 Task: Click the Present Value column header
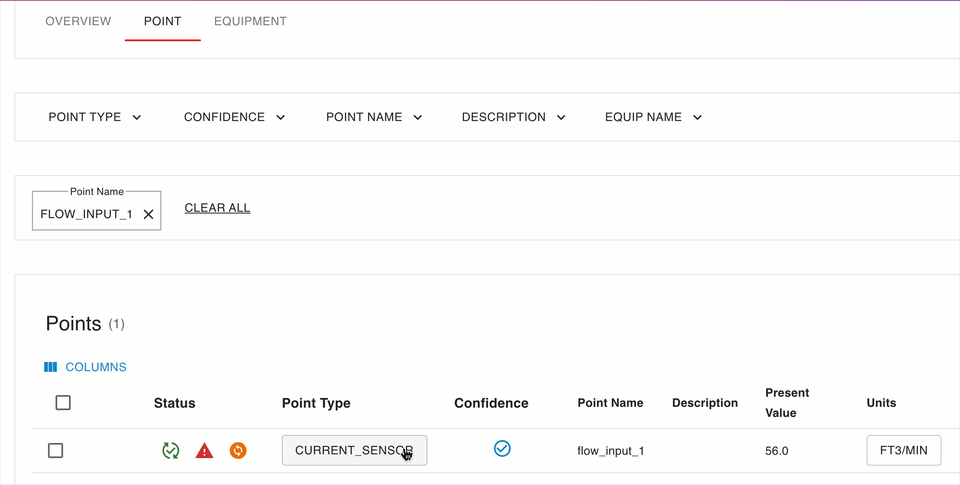(787, 403)
